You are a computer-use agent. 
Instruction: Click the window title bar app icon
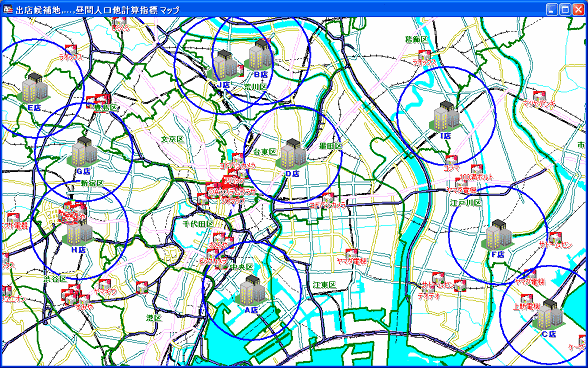pyautogui.click(x=8, y=9)
